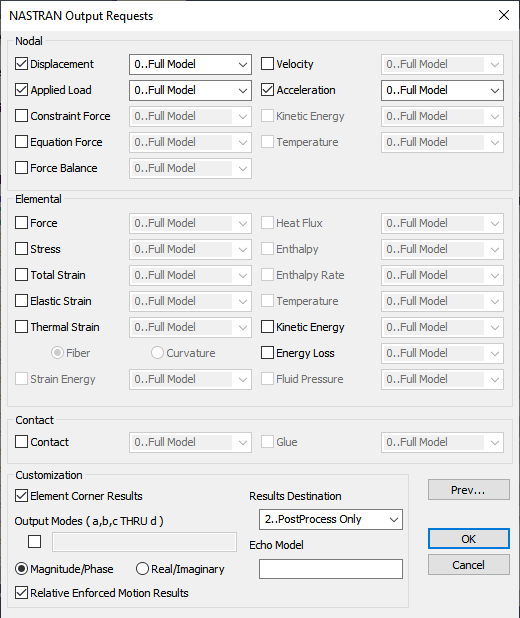Enable the Output Modes checkbox

pyautogui.click(x=34, y=542)
